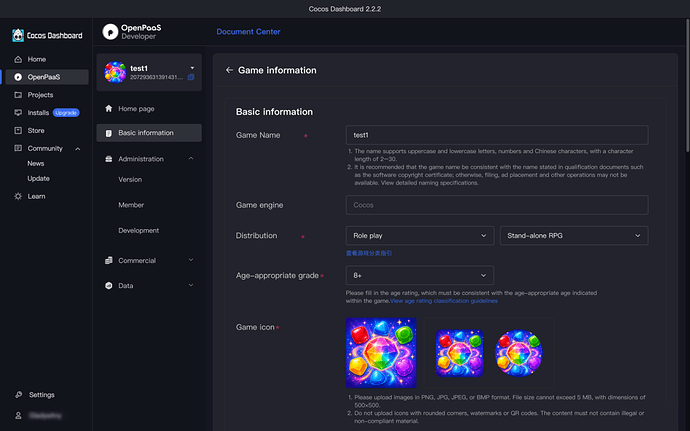Viewport: 690px width, 431px height.
Task: Click the Projects folder icon
Action: pos(18,95)
